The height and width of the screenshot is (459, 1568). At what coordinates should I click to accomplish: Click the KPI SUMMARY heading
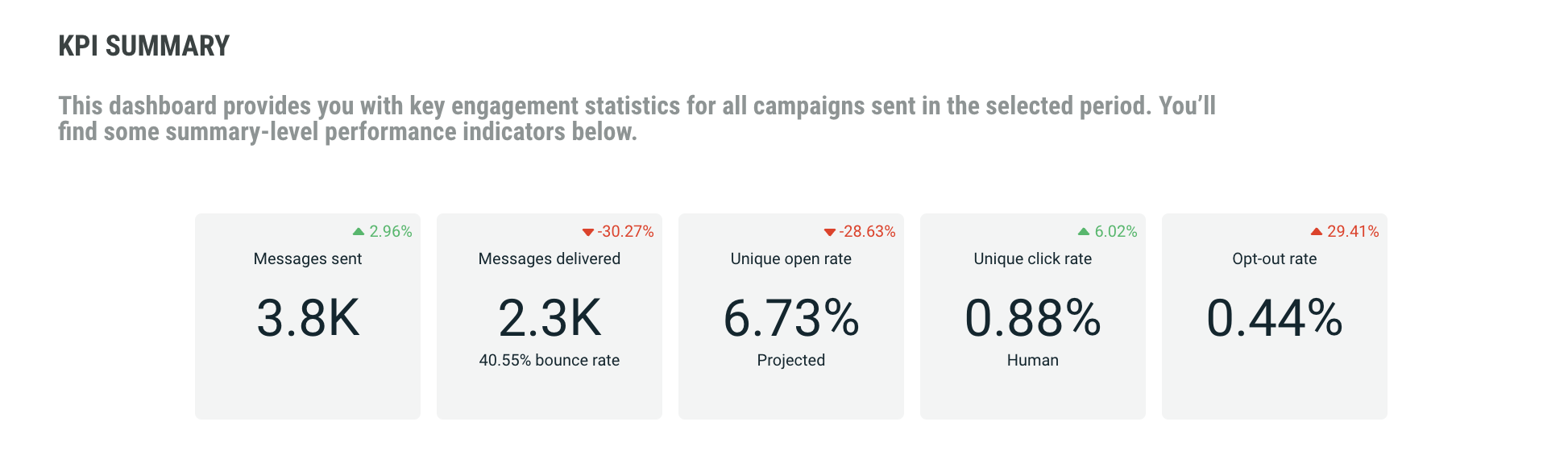click(144, 47)
